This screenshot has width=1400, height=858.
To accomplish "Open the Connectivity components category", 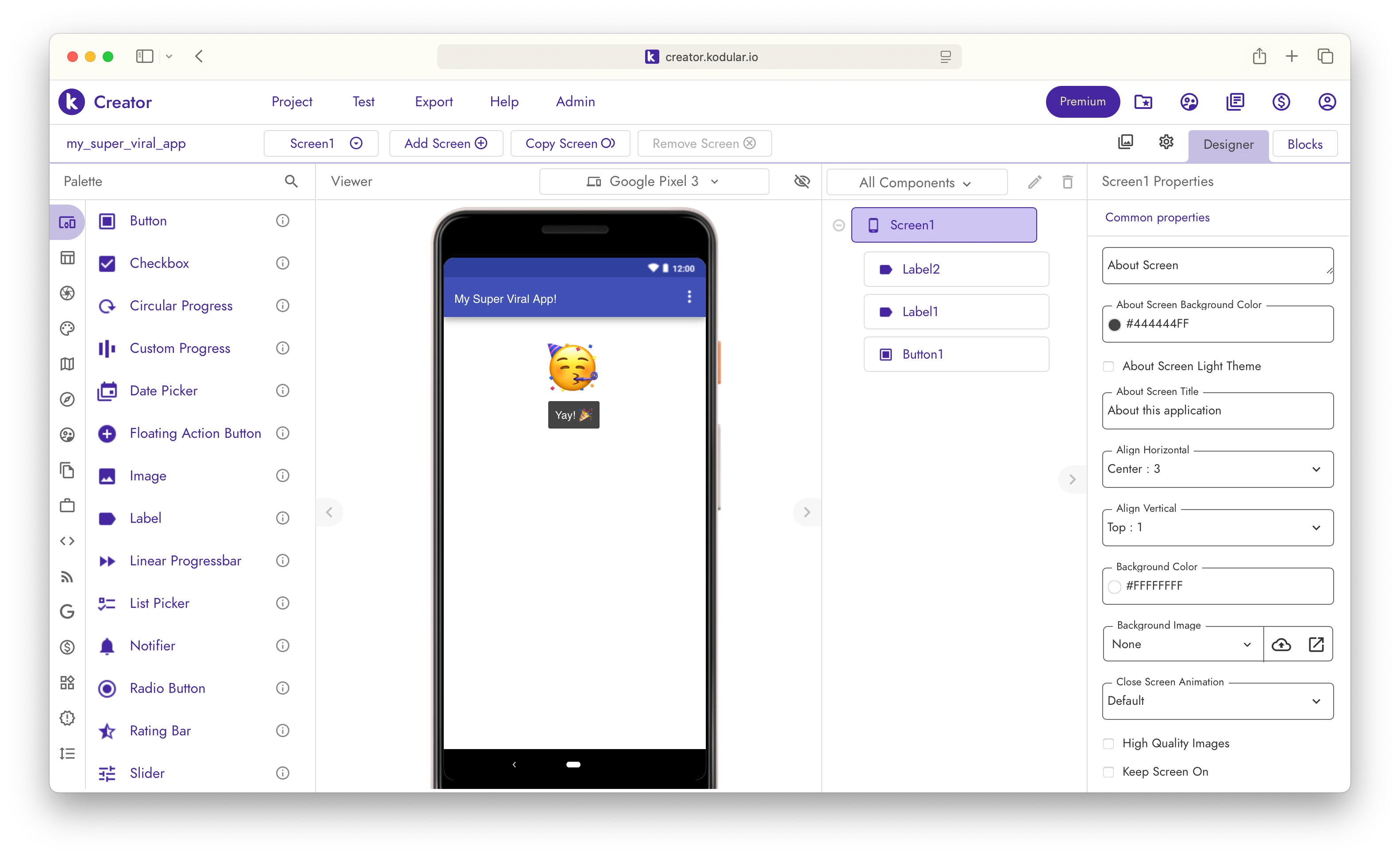I will tap(67, 576).
